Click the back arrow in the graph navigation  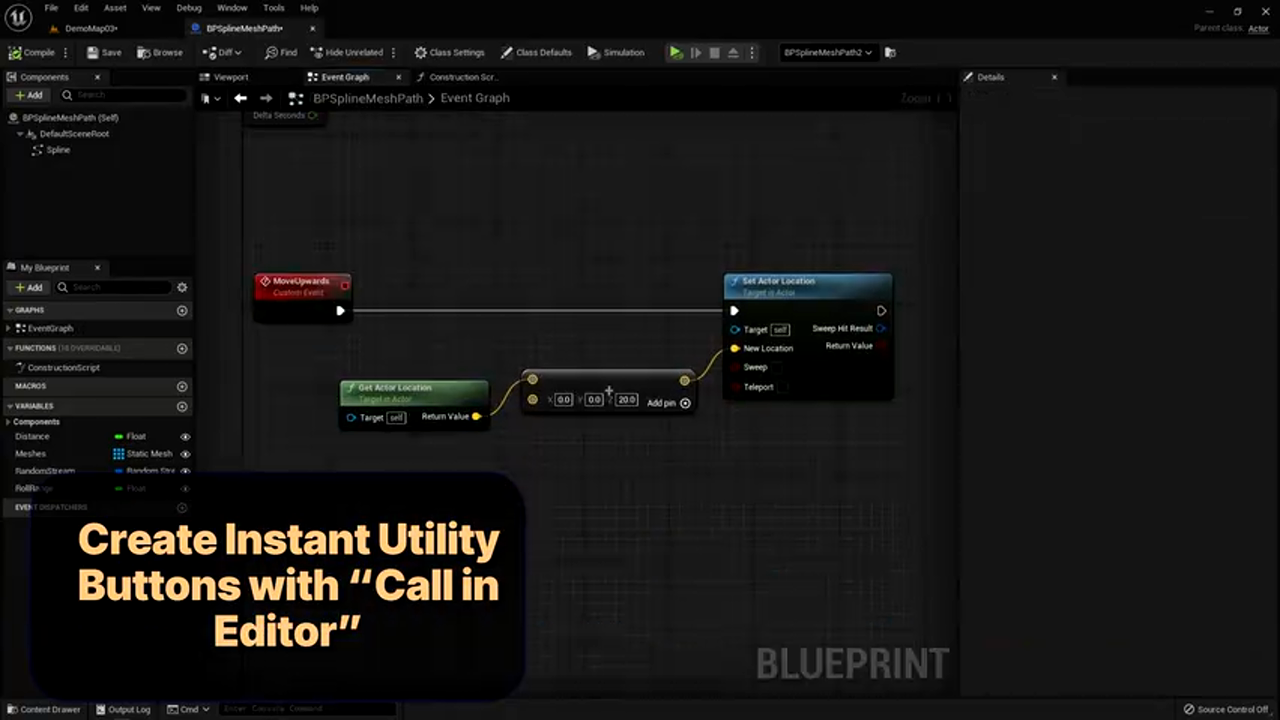240,98
